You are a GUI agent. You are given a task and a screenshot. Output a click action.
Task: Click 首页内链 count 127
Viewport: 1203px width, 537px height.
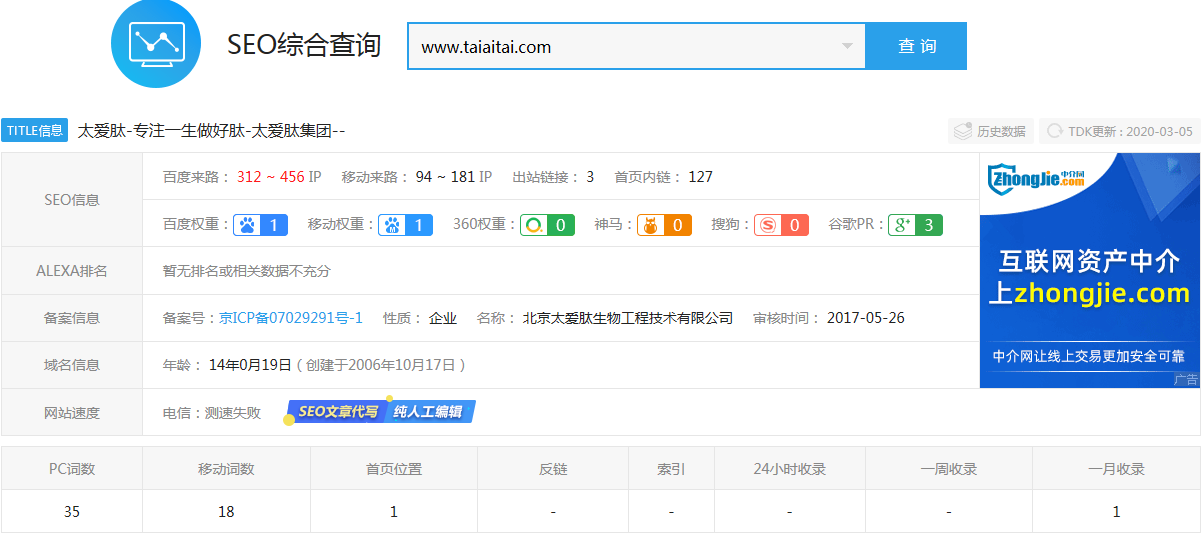[700, 177]
